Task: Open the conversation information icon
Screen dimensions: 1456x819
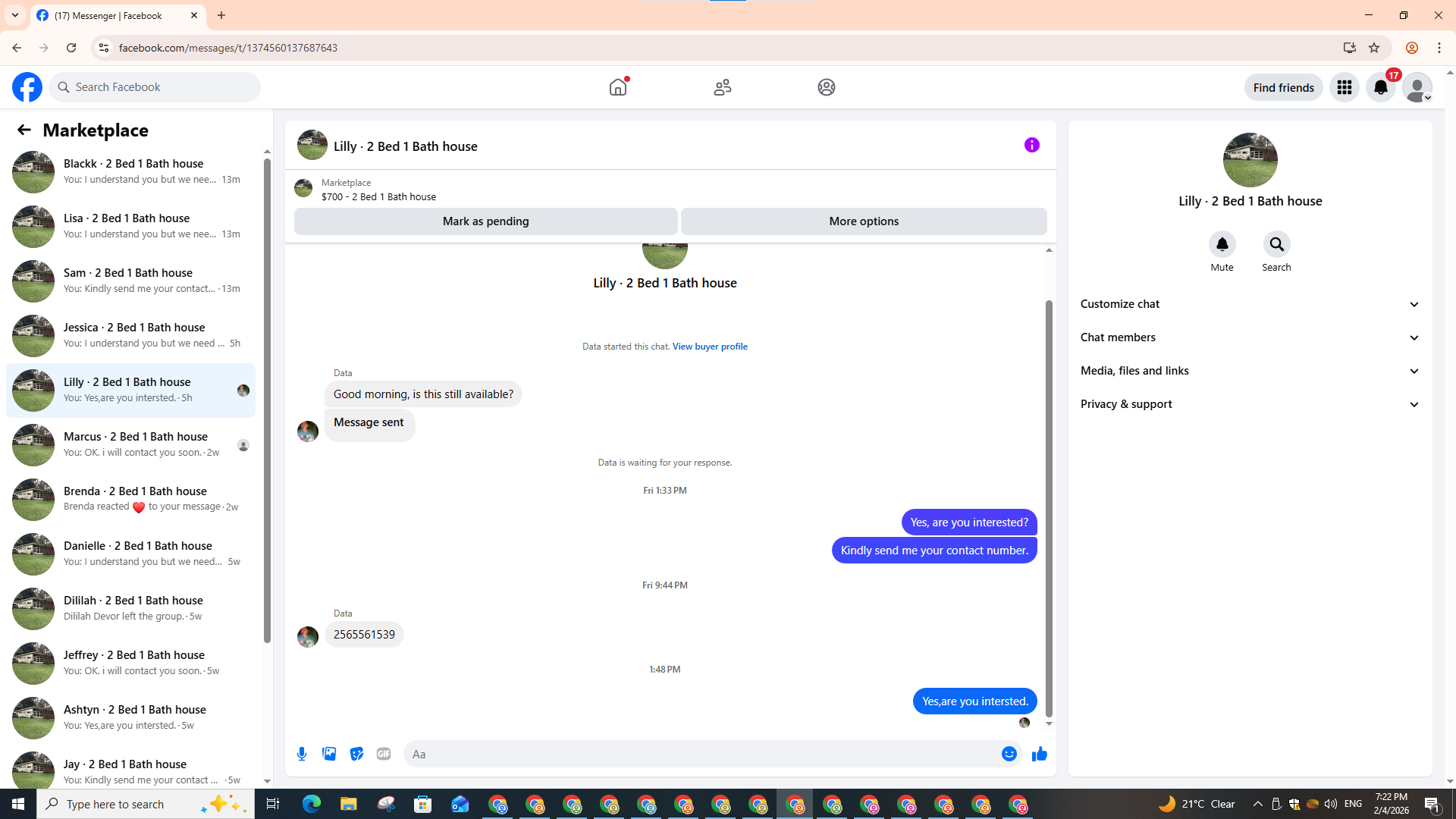Action: click(x=1031, y=145)
